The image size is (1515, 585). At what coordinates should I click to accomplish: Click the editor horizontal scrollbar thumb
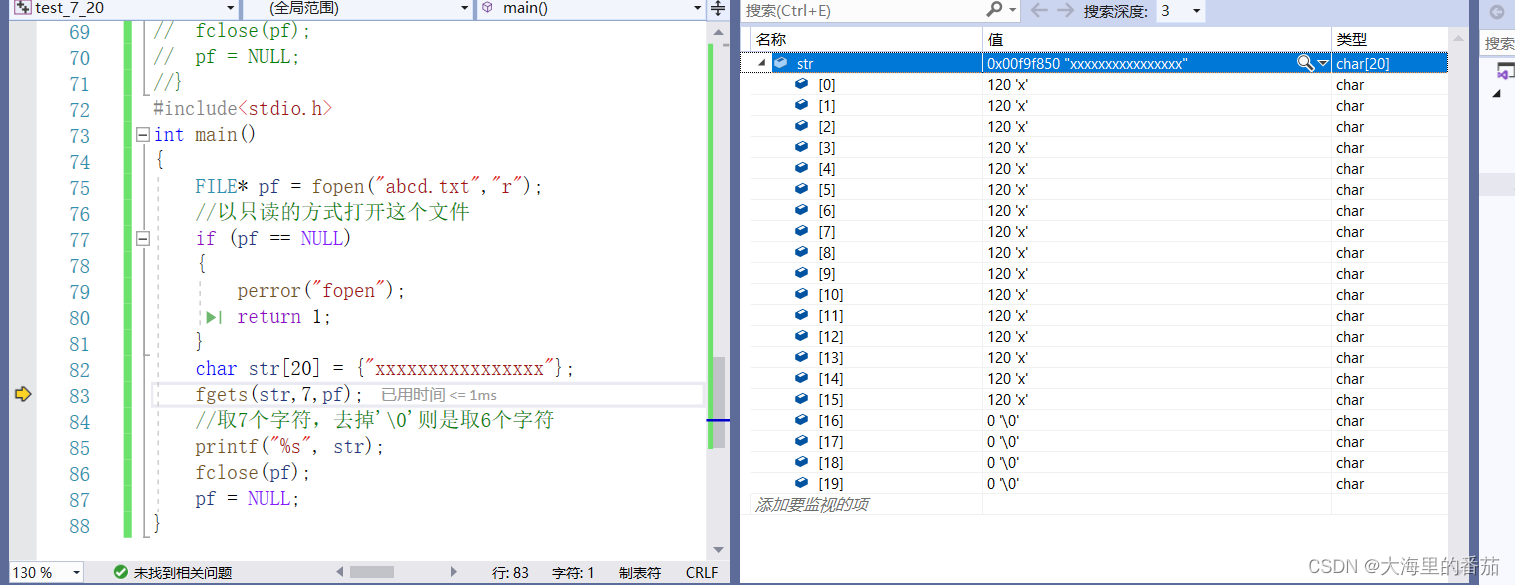pyautogui.click(x=372, y=572)
